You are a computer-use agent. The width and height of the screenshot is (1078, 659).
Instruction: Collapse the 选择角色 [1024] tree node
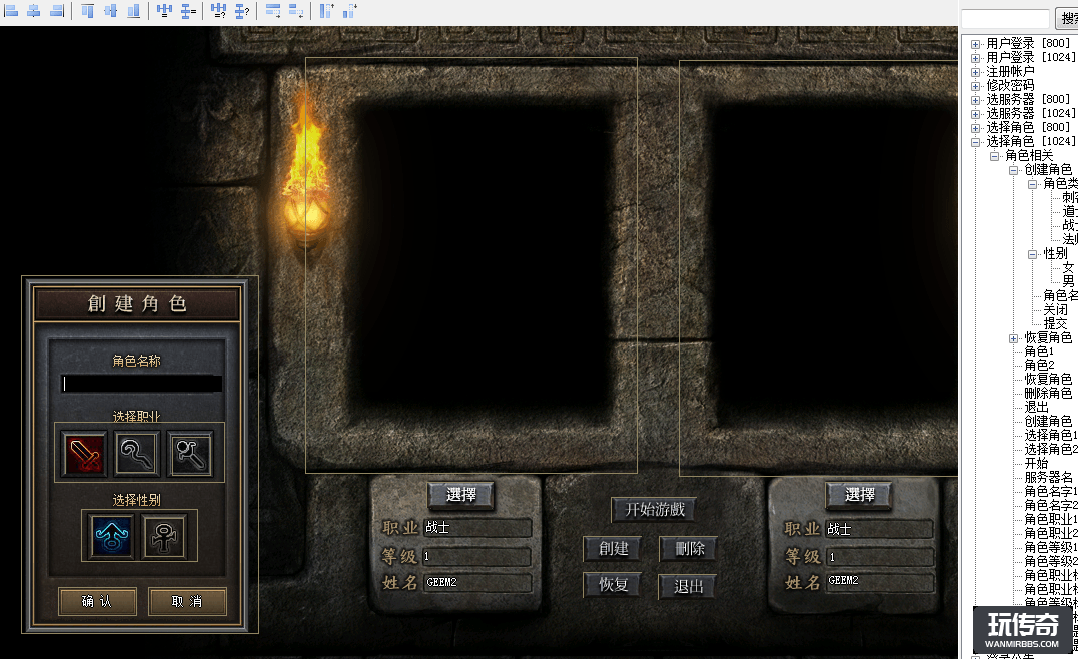(x=975, y=142)
